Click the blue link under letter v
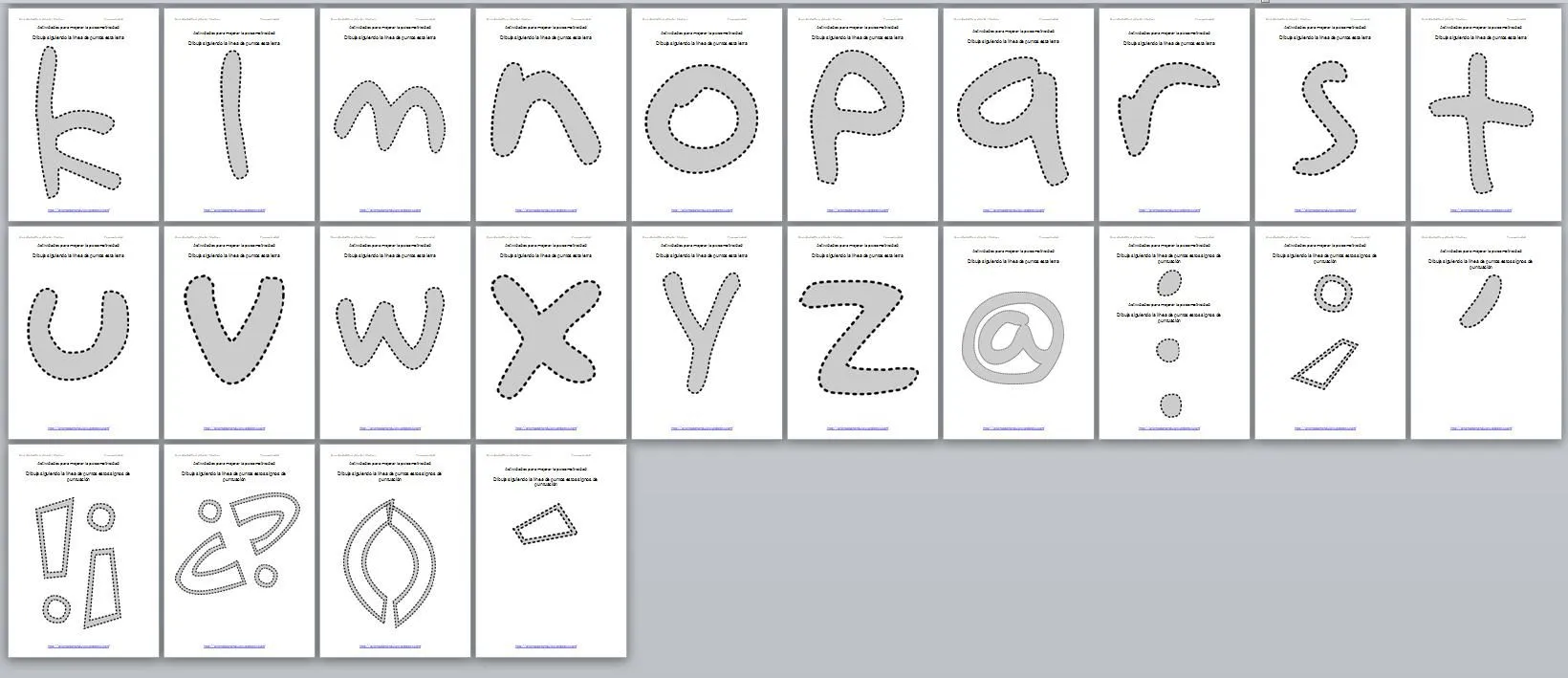 tap(234, 428)
